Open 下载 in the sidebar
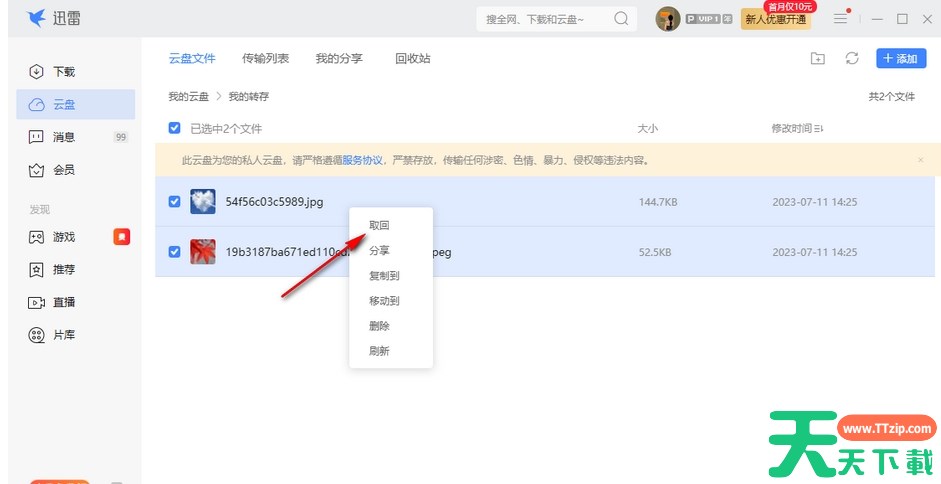 (64, 72)
